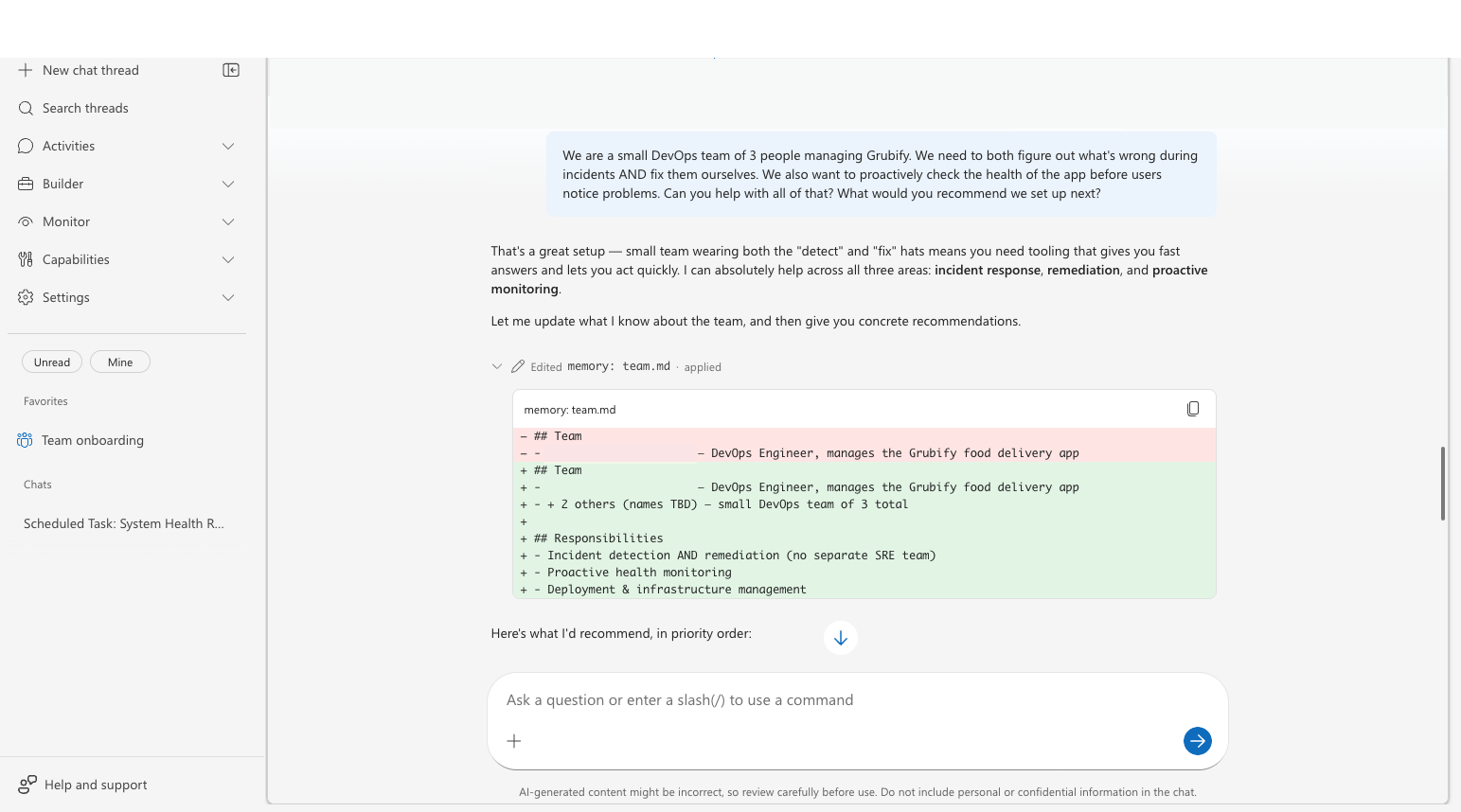Expand the Settings section chevron
Viewport: 1461px width, 812px height.
click(x=228, y=297)
